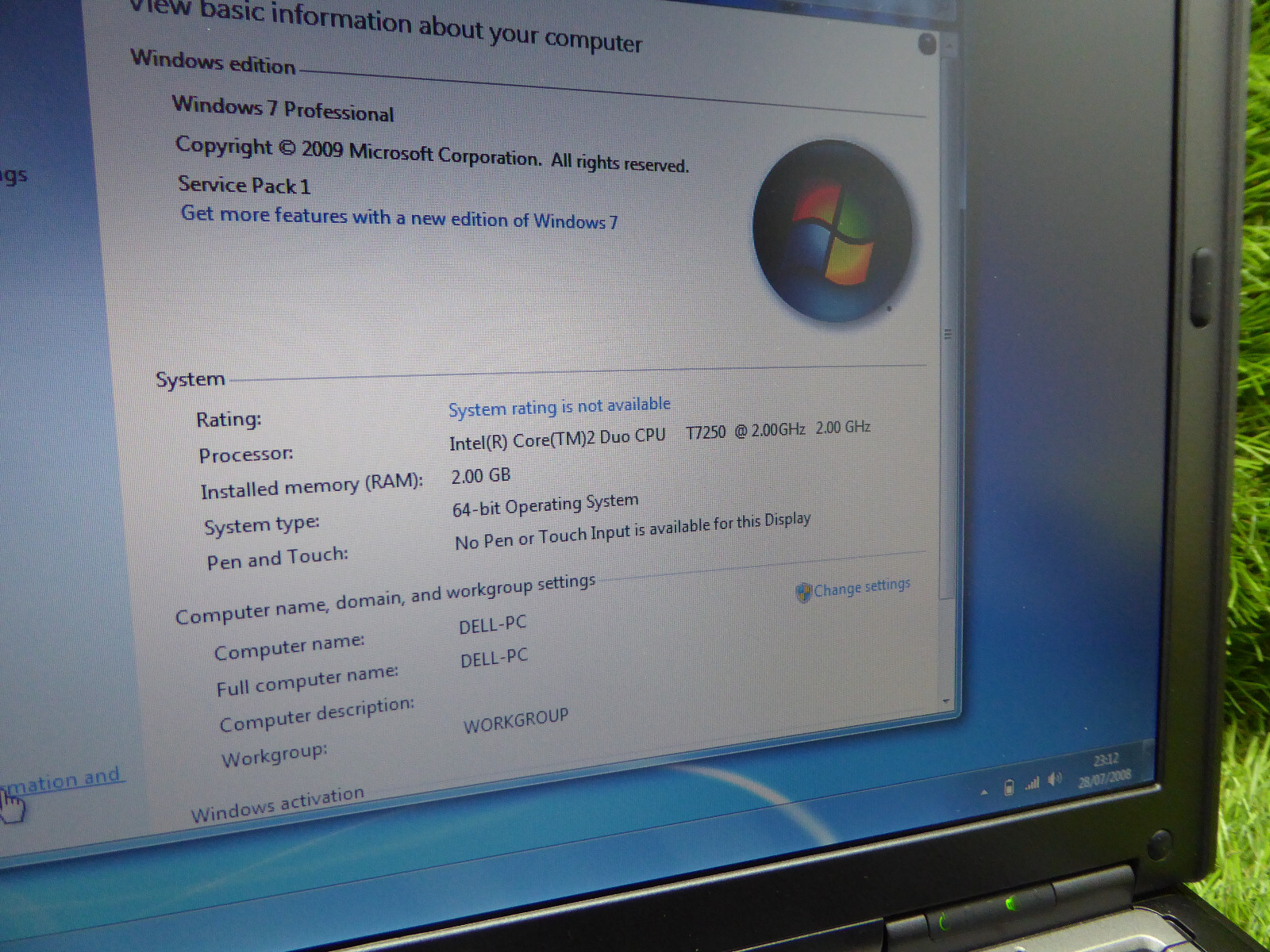
Task: Click the 'System type:' label
Action: pyautogui.click(x=262, y=524)
